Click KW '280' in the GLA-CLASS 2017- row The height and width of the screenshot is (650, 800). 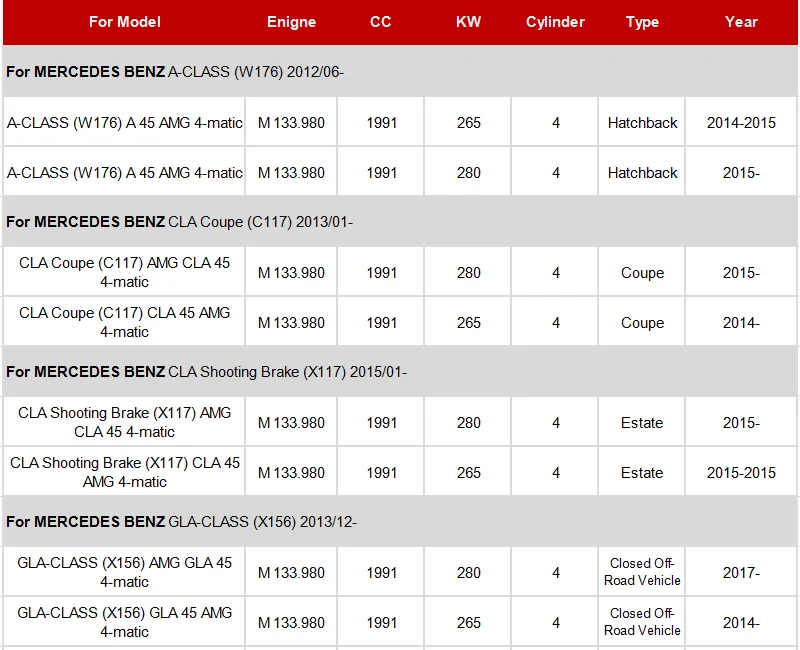point(468,572)
